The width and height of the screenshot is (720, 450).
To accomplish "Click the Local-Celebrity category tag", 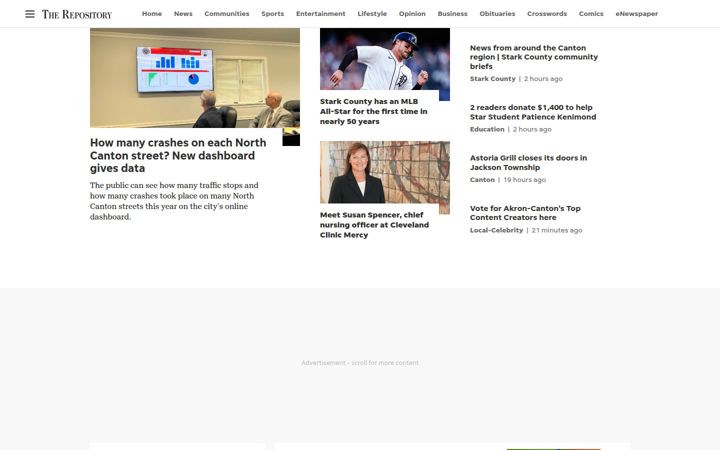I will [x=496, y=230].
